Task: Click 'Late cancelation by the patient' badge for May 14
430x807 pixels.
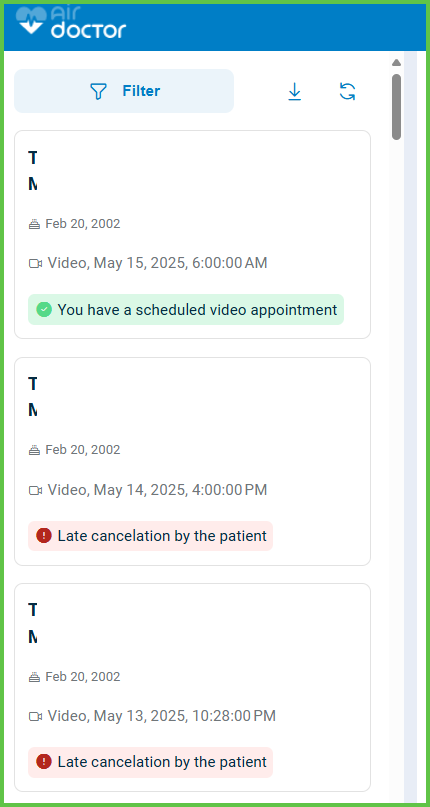Action: coord(150,536)
